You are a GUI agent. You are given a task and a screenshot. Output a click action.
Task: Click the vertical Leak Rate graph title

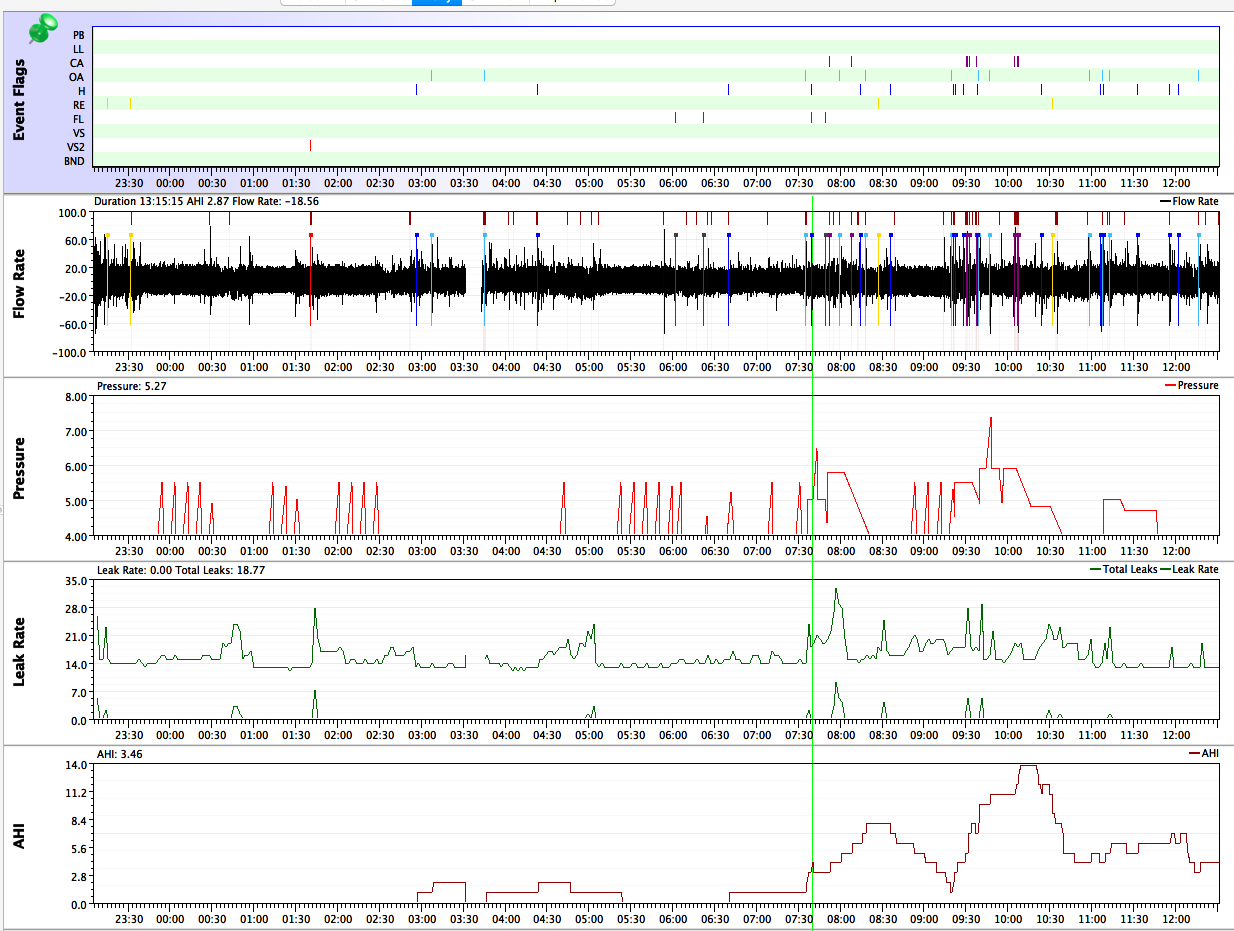point(21,652)
